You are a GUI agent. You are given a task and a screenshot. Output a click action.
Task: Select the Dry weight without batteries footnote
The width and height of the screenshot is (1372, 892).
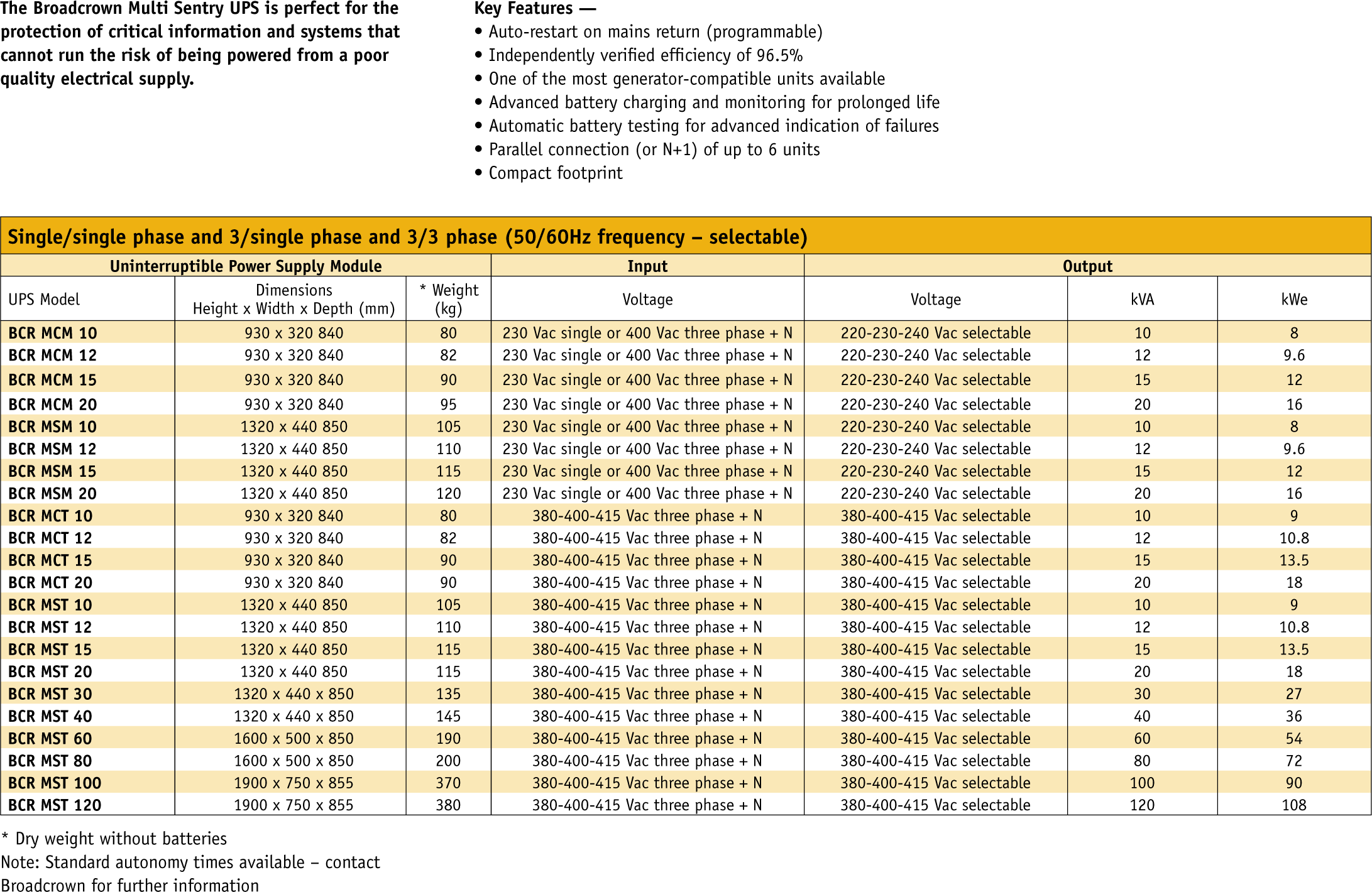[114, 839]
